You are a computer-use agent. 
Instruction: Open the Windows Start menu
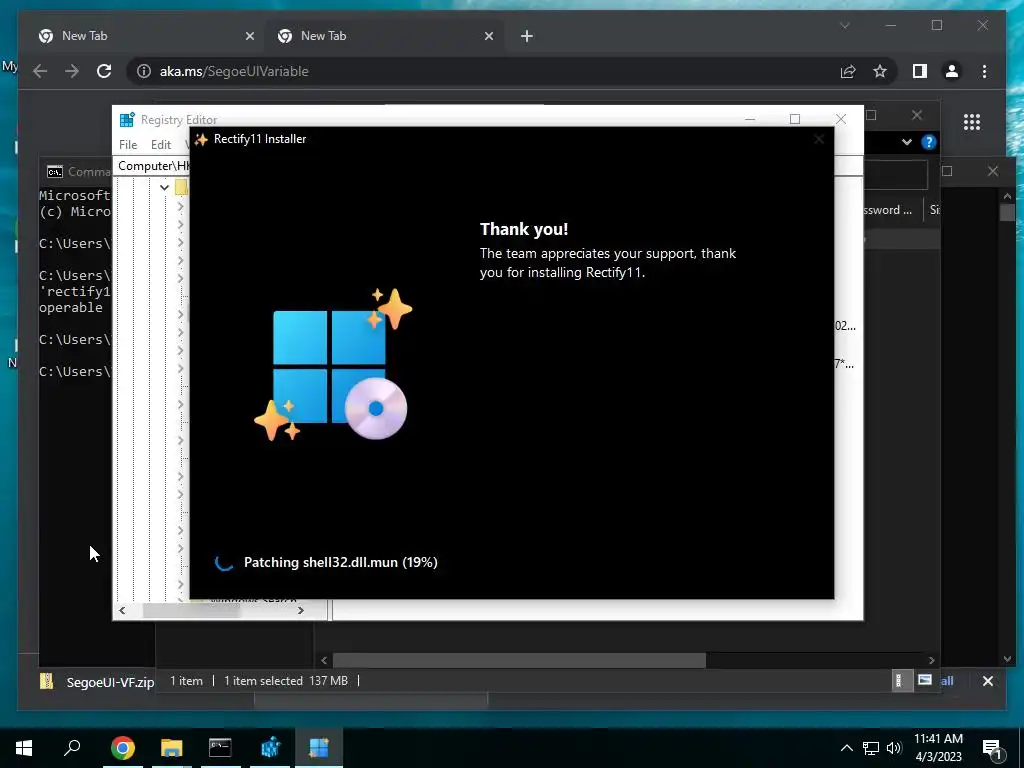(x=24, y=748)
